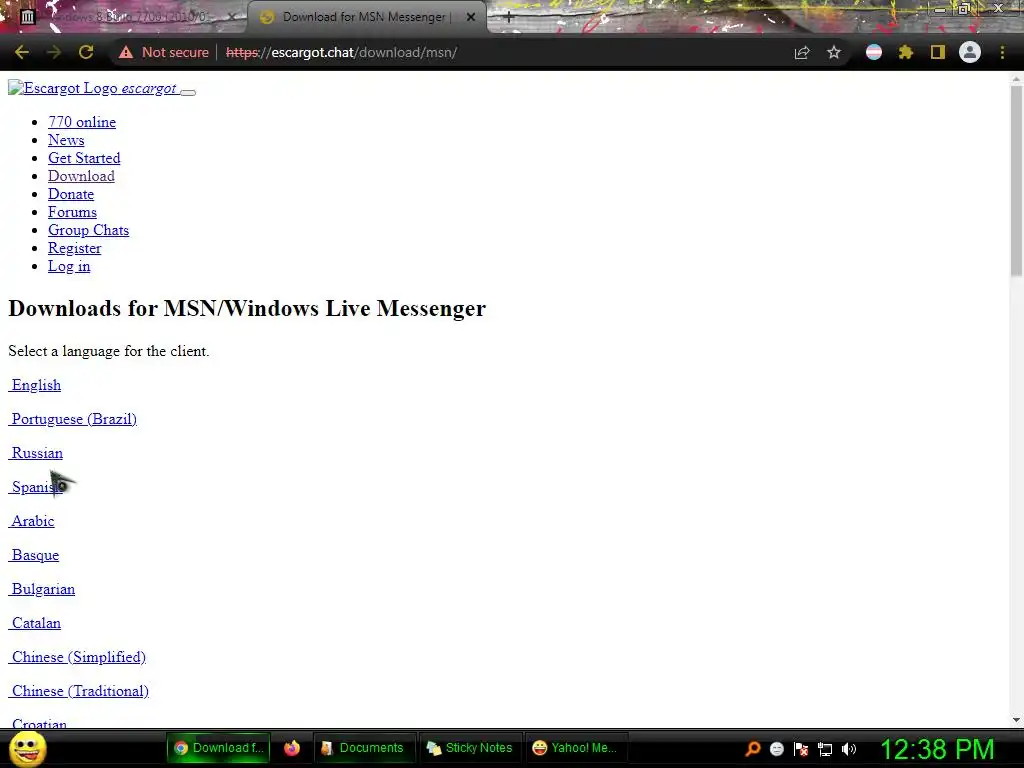
Task: Select the Catalan language link
Action: coord(35,623)
